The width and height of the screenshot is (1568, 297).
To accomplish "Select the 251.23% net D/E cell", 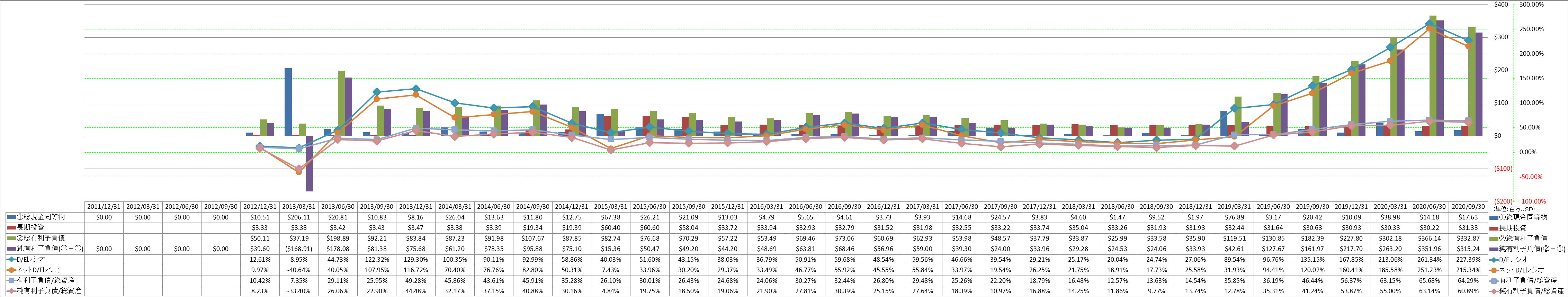I will [x=1428, y=270].
